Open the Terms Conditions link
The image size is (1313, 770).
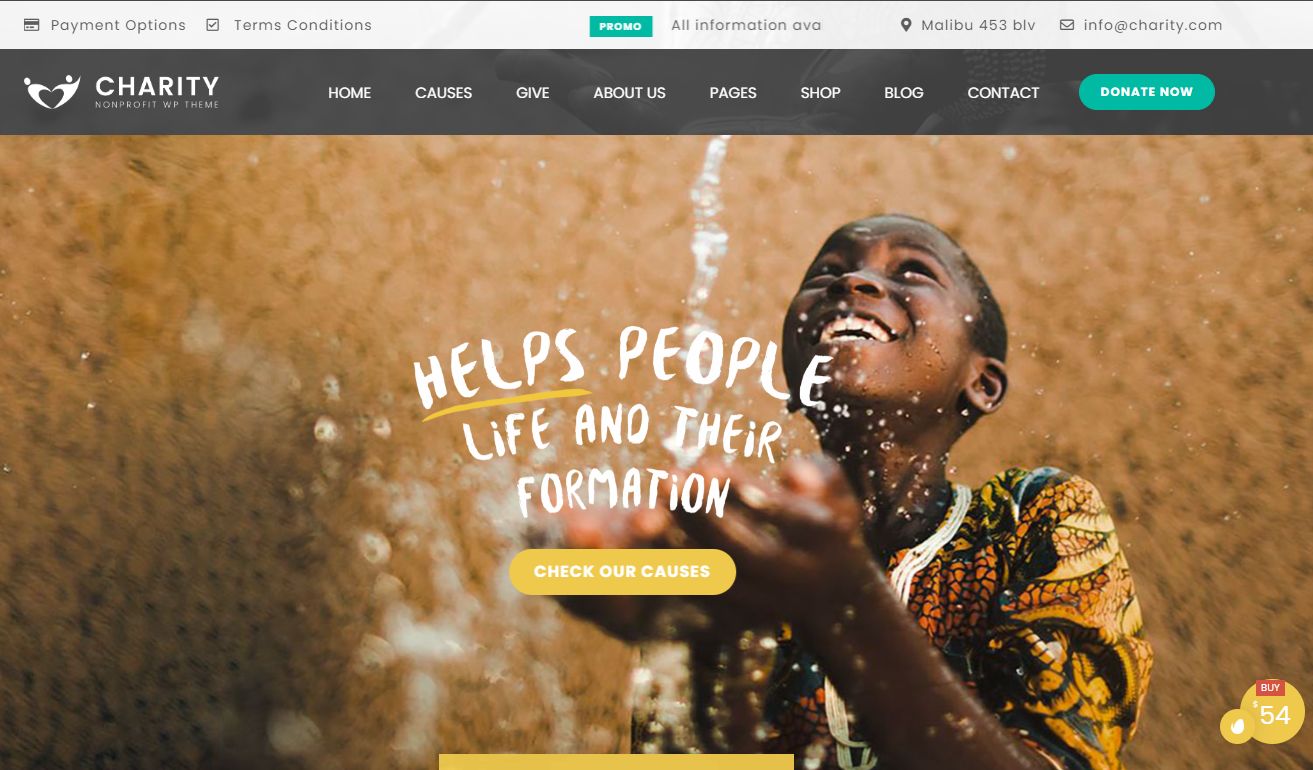pos(303,25)
